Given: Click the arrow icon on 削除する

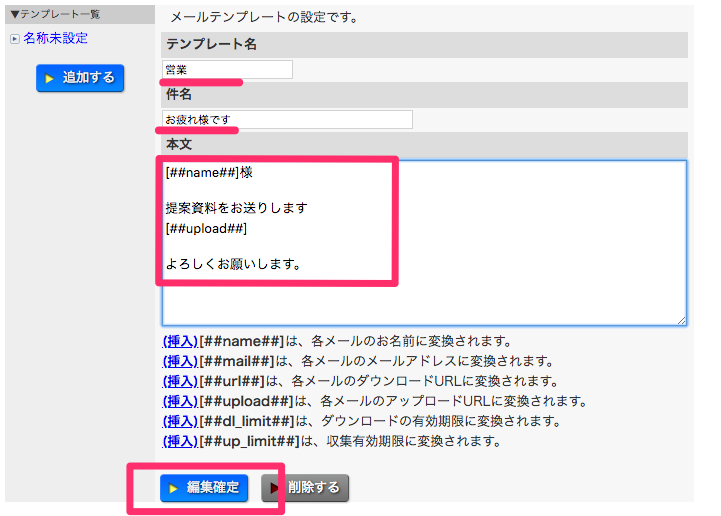Looking at the screenshot, I should pyautogui.click(x=274, y=488).
